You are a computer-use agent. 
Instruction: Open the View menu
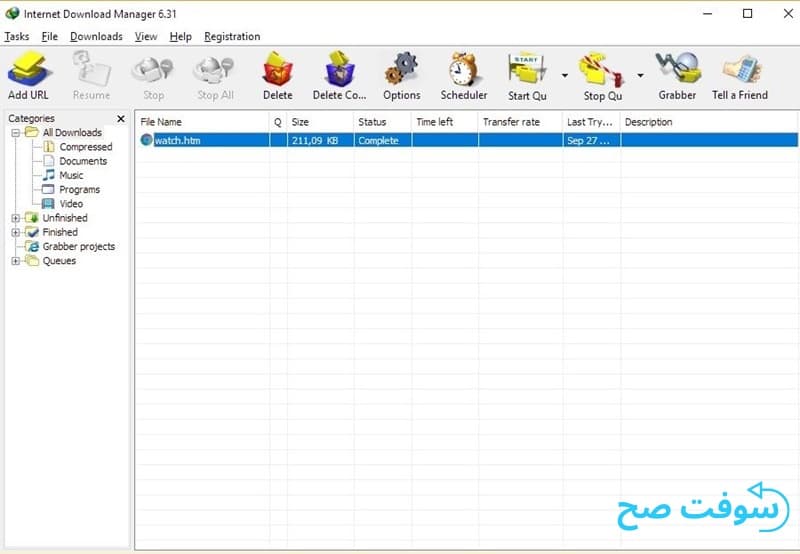pos(146,37)
